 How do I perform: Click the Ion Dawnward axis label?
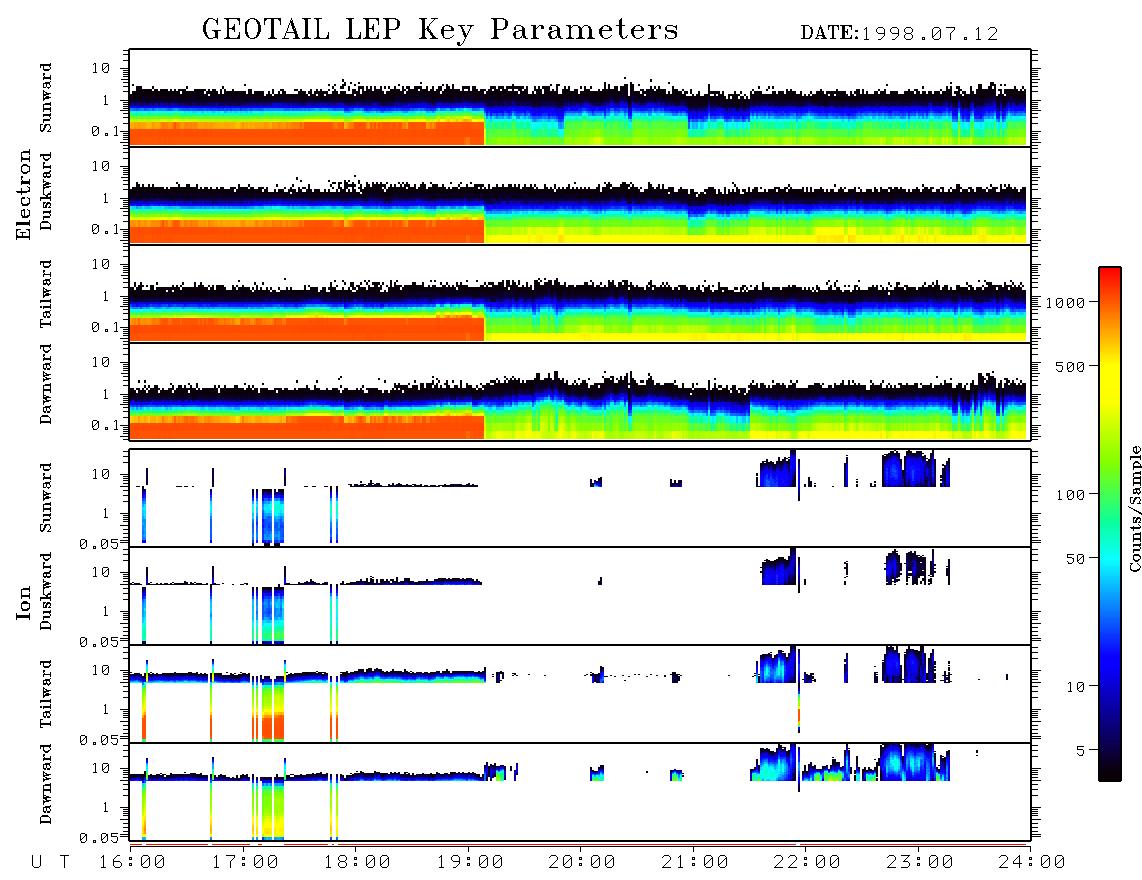point(46,784)
